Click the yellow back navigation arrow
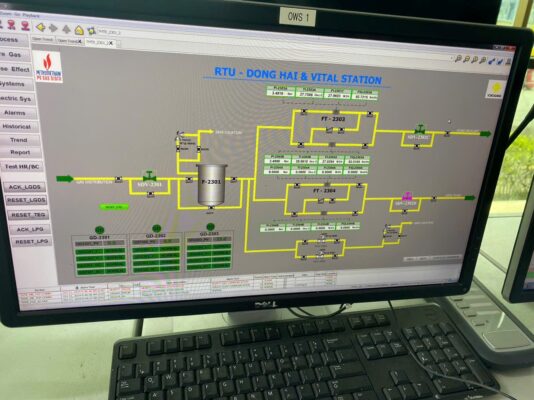The width and height of the screenshot is (534, 400). (41, 27)
